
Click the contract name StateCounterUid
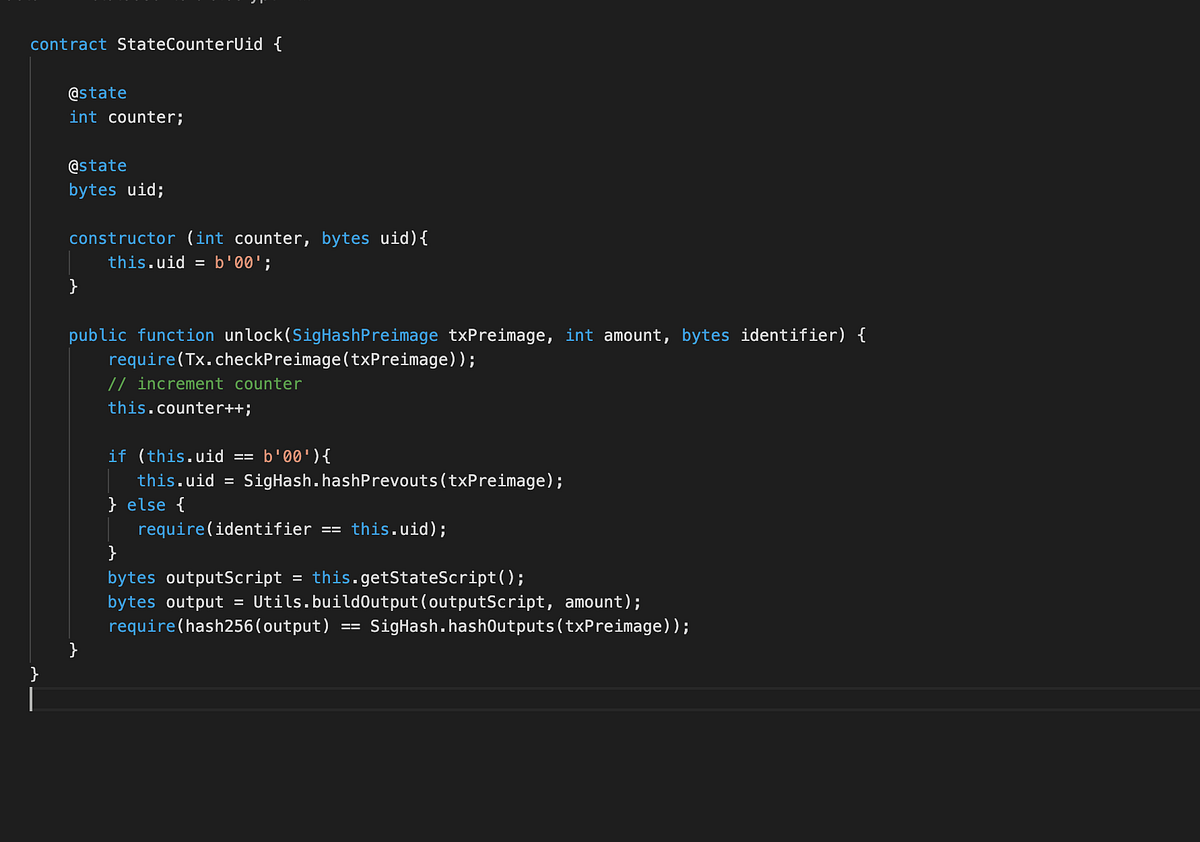190,44
